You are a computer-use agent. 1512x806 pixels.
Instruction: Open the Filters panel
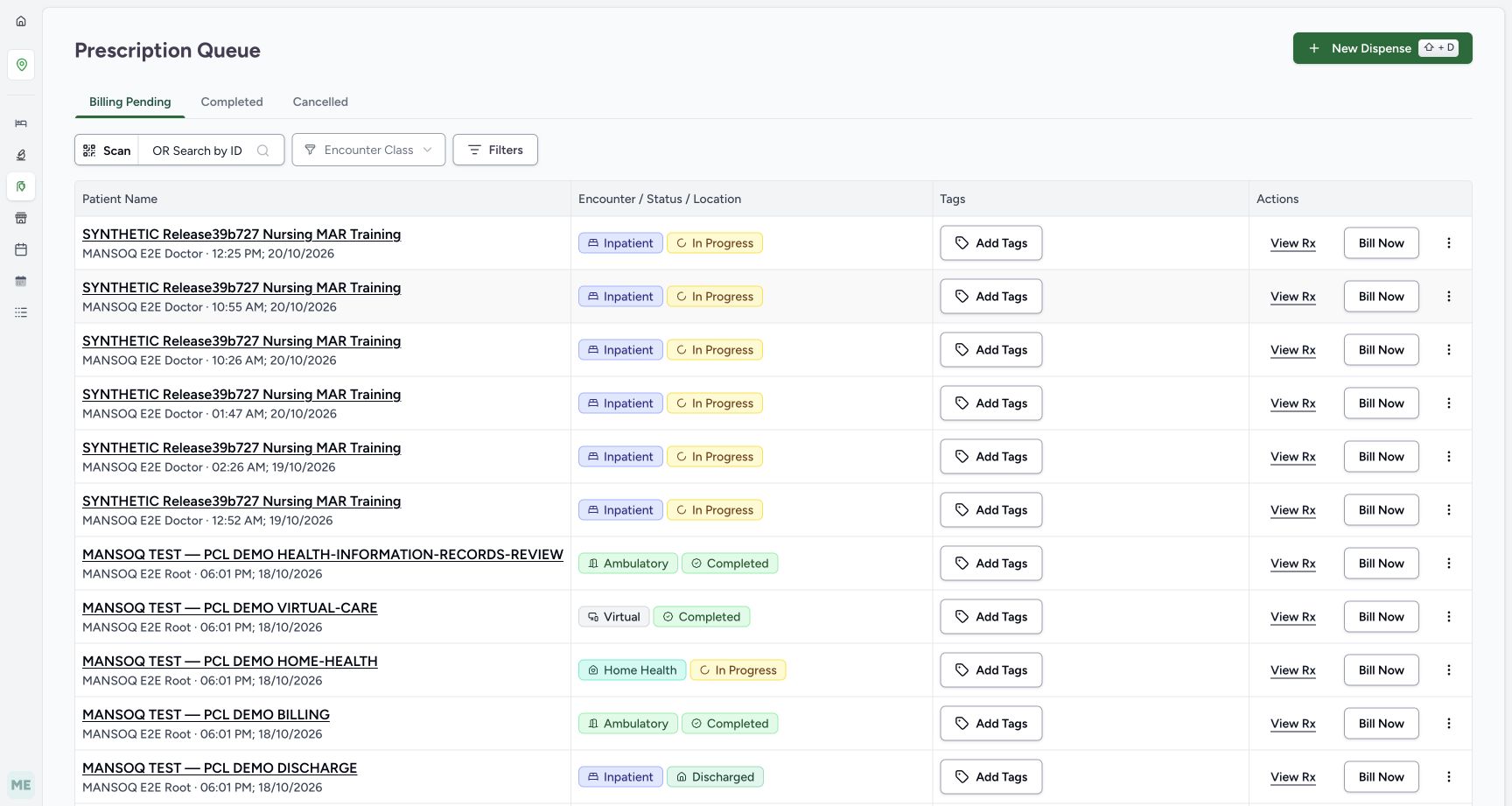(495, 150)
